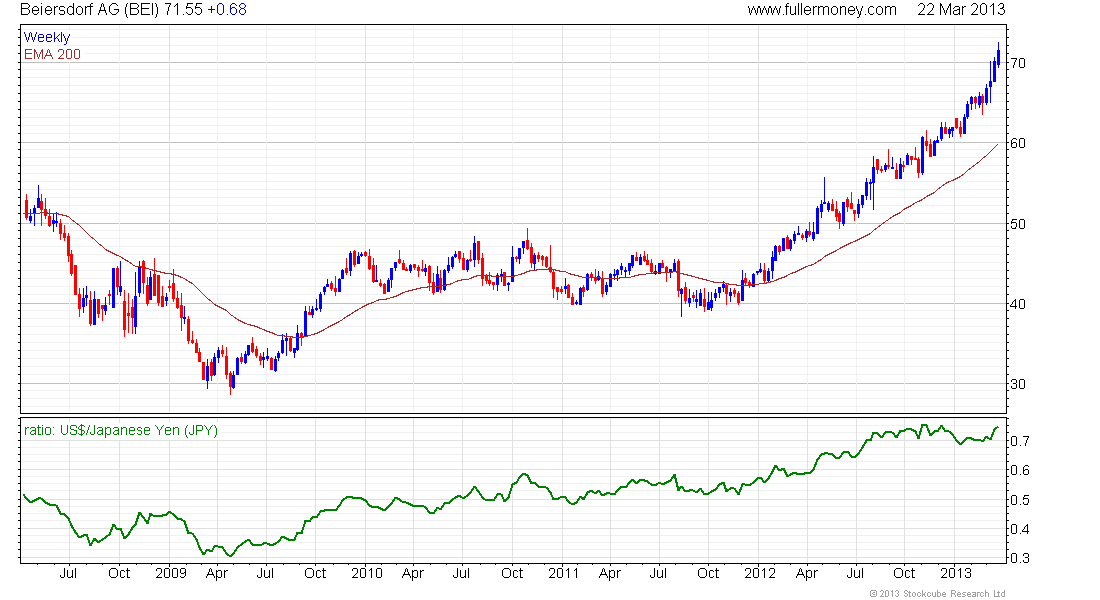Select the Weekly period label
This screenshot has height=600, width=1100.
47,37
